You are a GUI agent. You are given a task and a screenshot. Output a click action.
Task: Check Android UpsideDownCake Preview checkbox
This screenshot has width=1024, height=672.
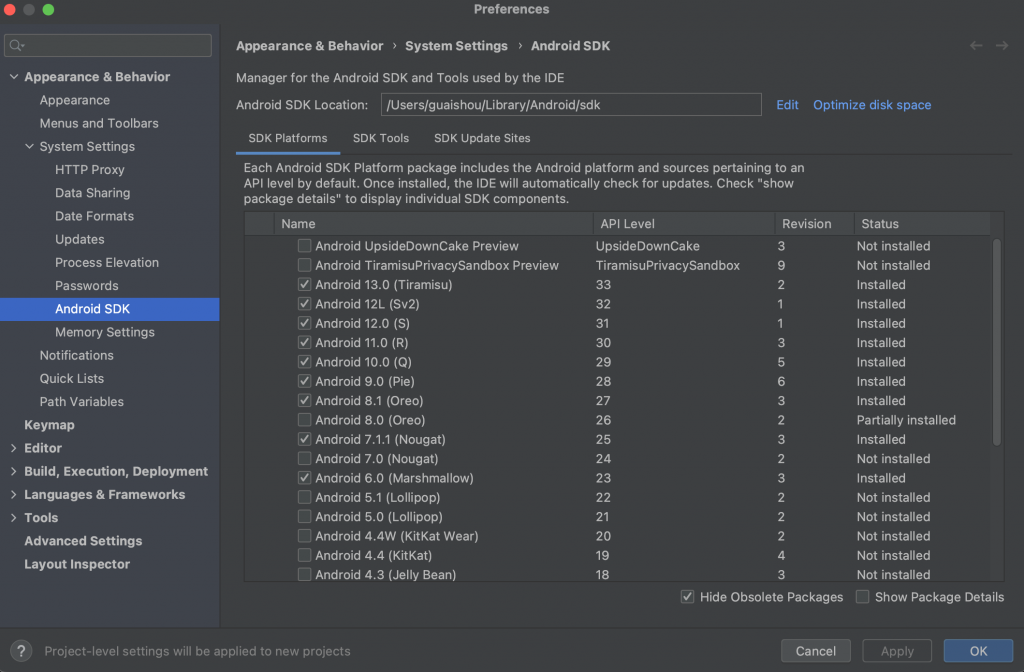(304, 246)
